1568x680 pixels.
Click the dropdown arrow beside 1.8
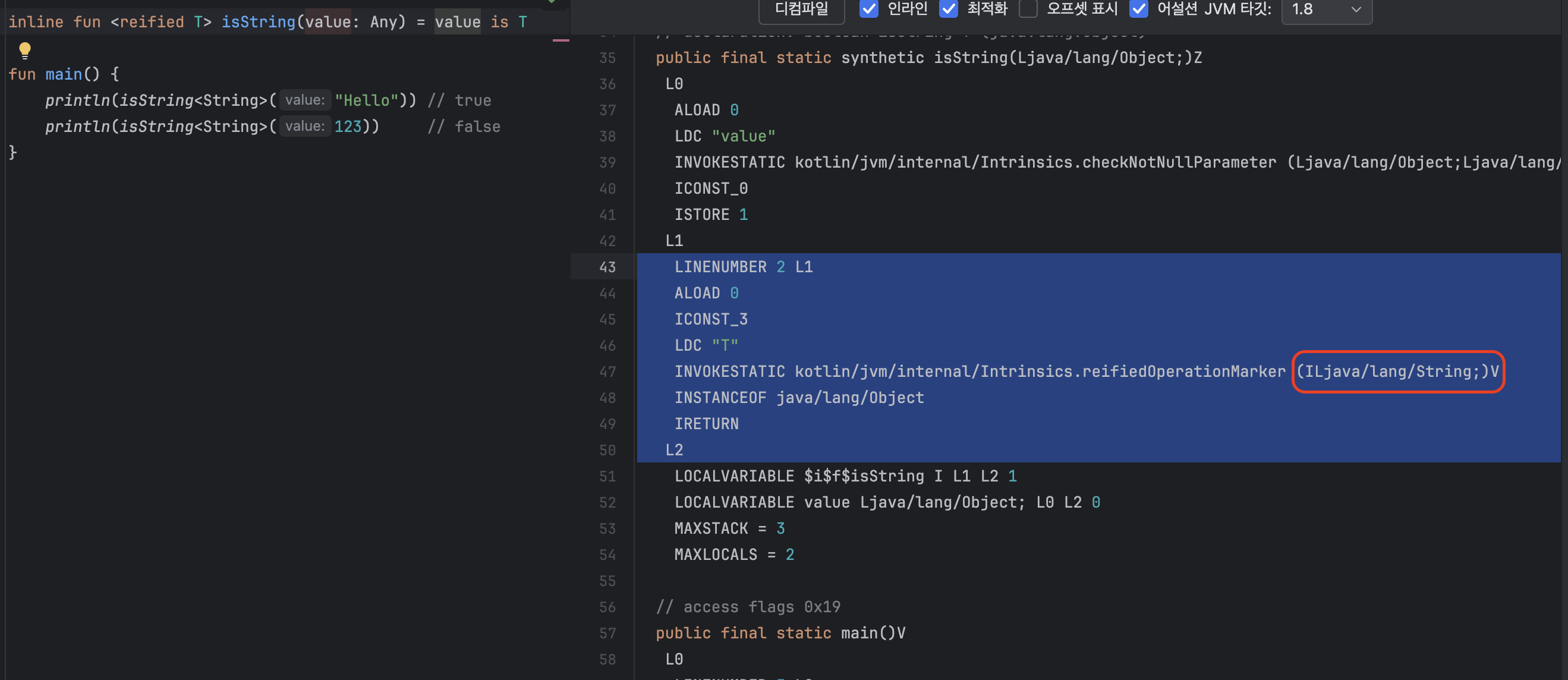pyautogui.click(x=1356, y=9)
